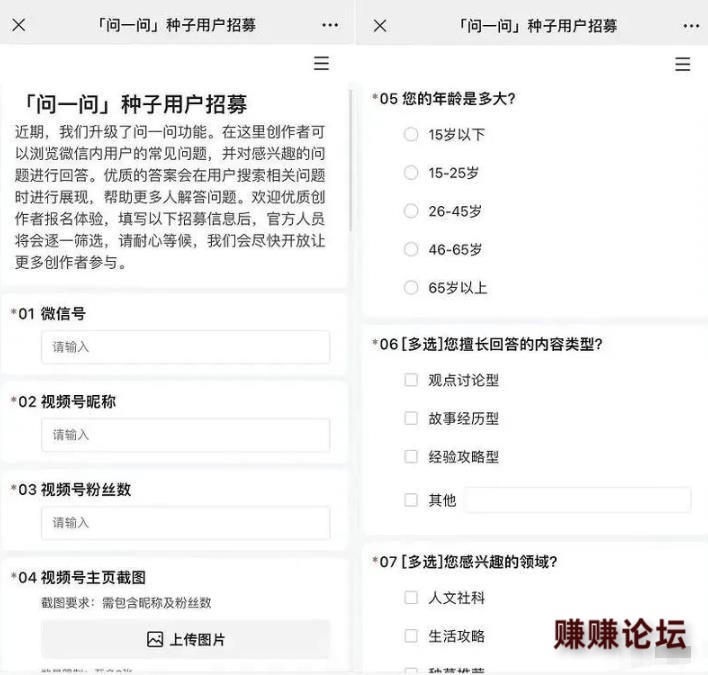Image resolution: width=708 pixels, height=675 pixels.
Task: Click the text field next to 其他
Action: [x=578, y=500]
